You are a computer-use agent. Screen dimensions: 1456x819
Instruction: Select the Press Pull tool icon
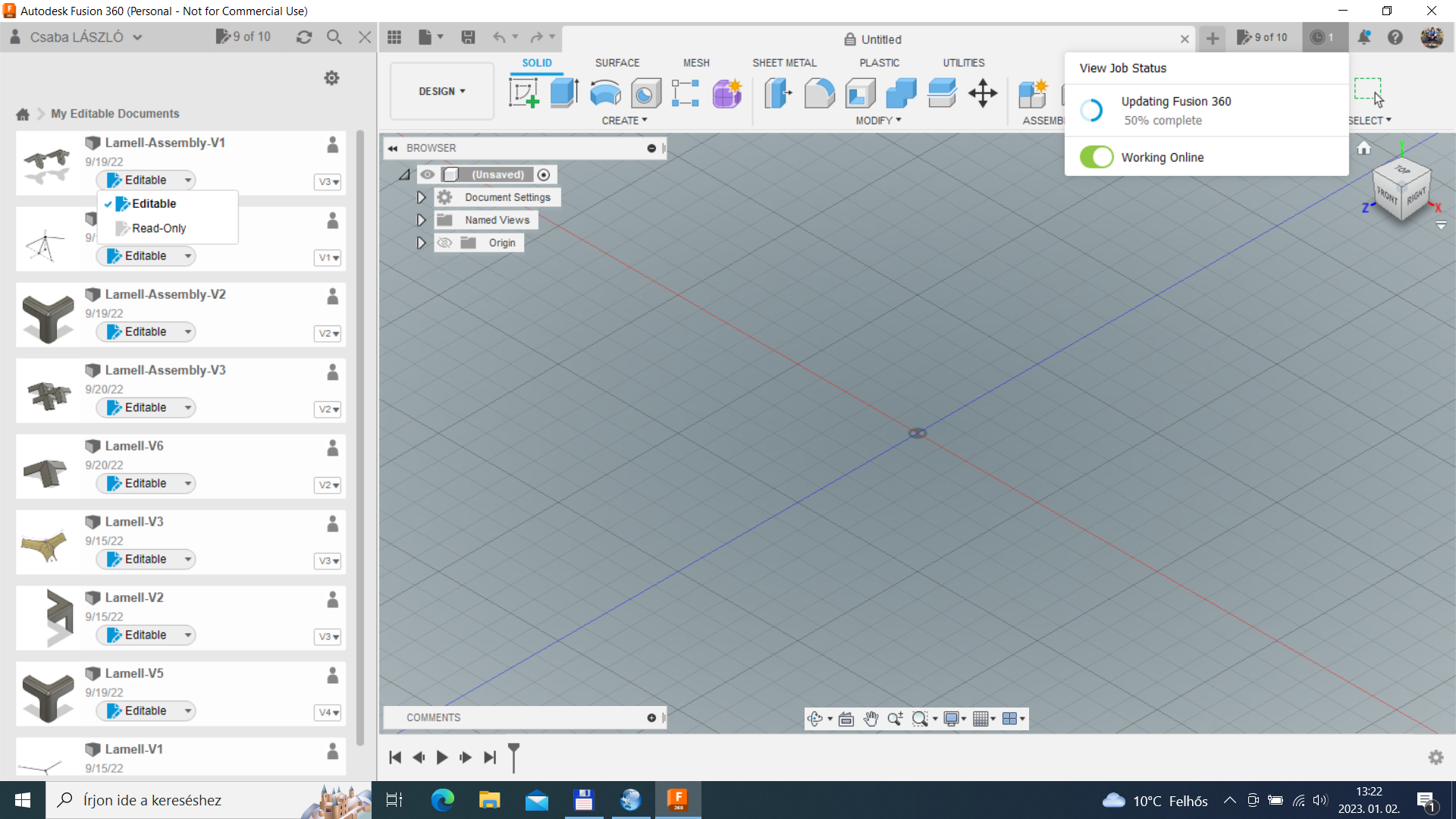tap(778, 93)
